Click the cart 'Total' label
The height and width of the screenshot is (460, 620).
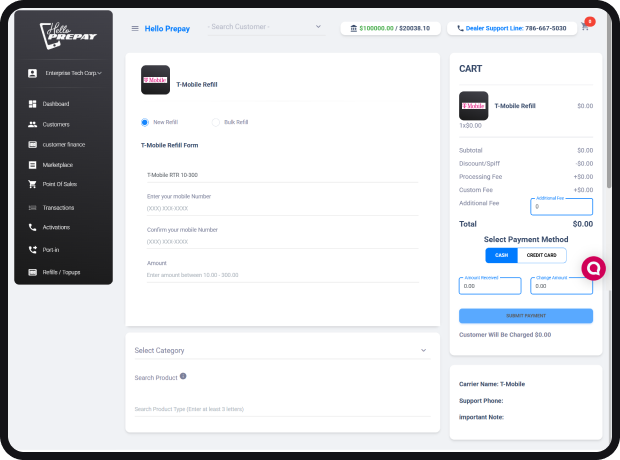468,224
